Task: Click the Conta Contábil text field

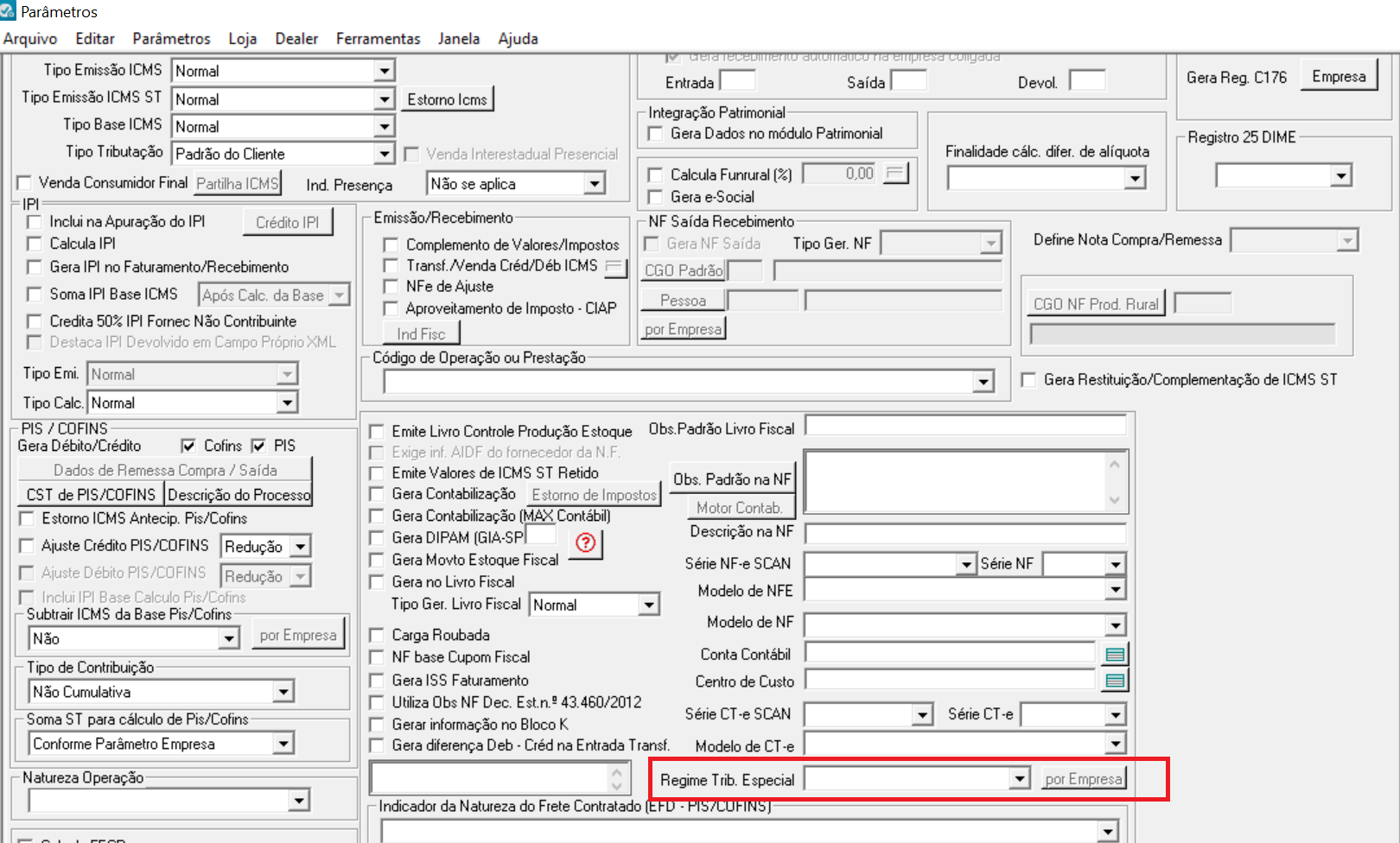Action: pos(950,654)
